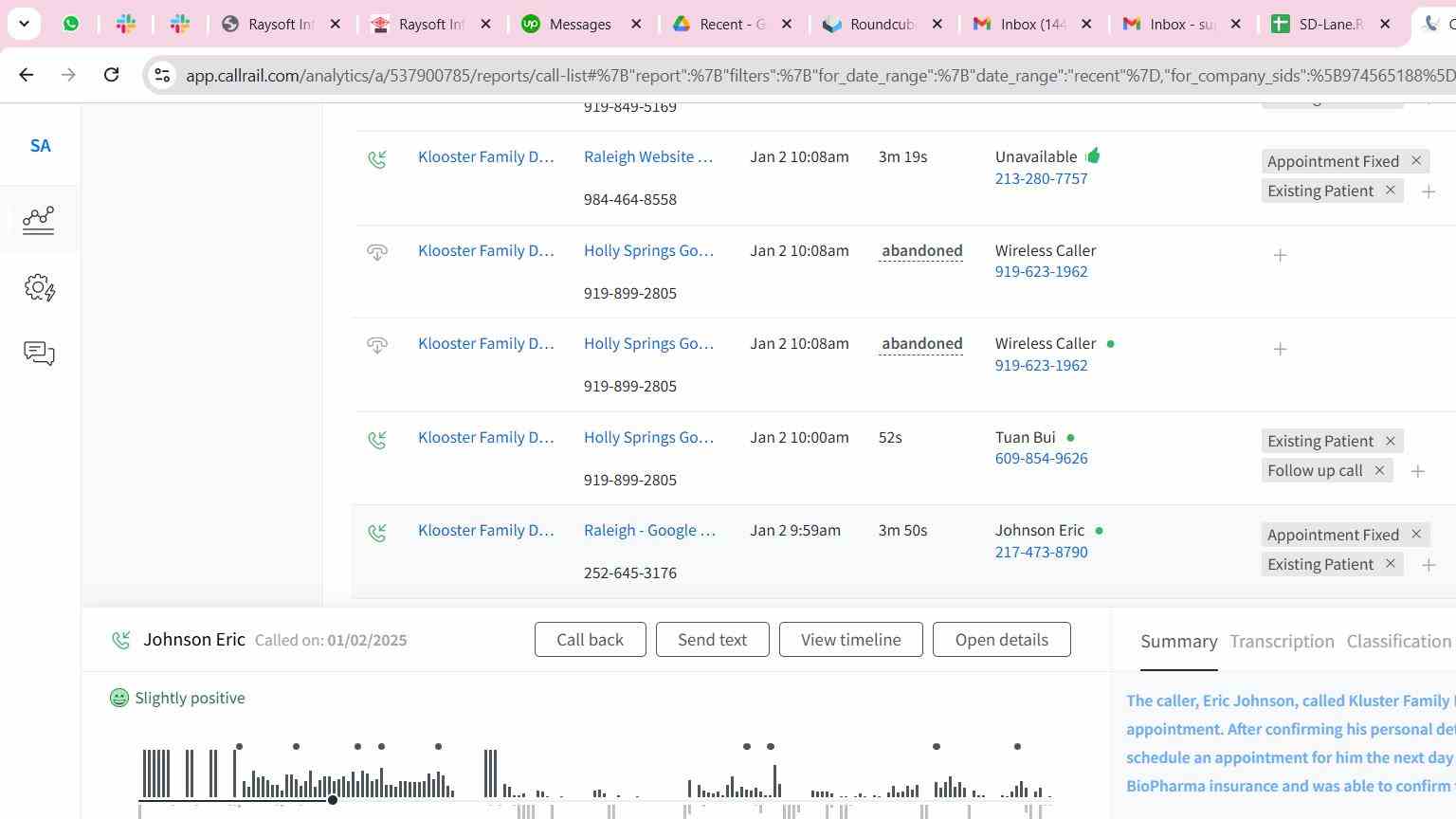The width and height of the screenshot is (1456, 819).
Task: Open the Classification tab
Action: click(1398, 642)
